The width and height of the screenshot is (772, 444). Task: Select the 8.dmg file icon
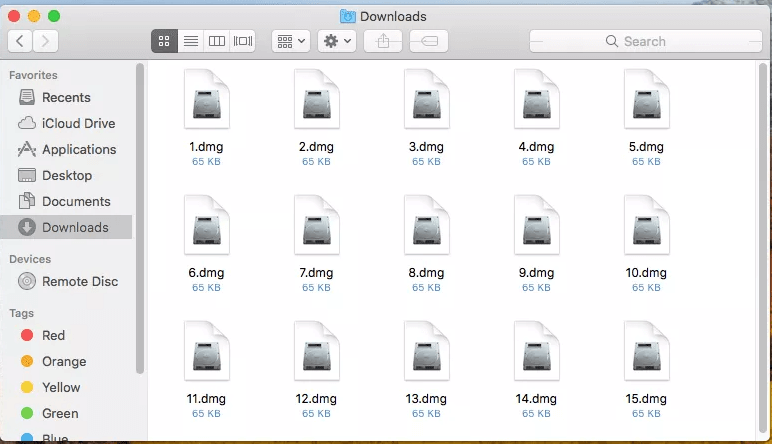point(427,225)
